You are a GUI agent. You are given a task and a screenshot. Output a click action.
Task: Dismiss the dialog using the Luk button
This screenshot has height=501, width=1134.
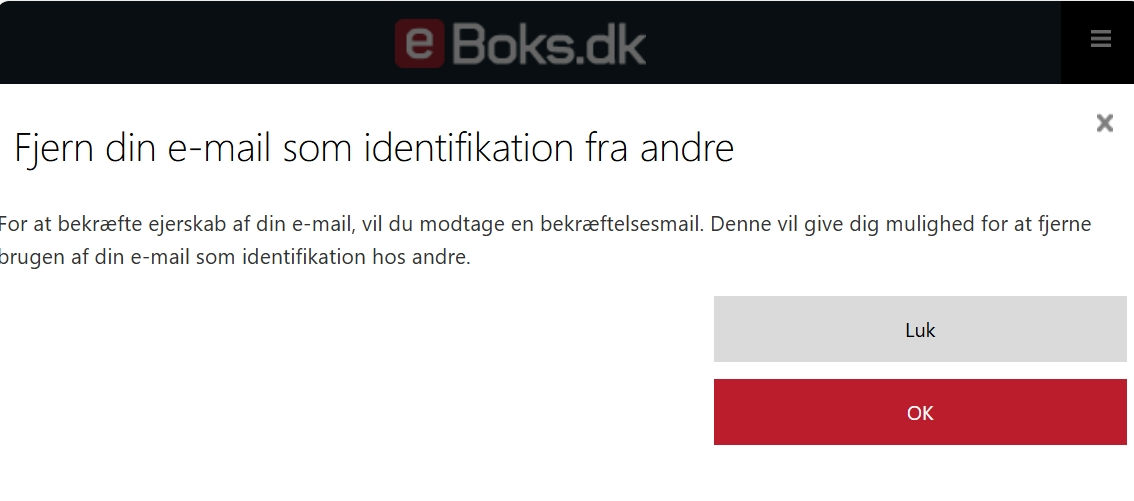point(920,329)
